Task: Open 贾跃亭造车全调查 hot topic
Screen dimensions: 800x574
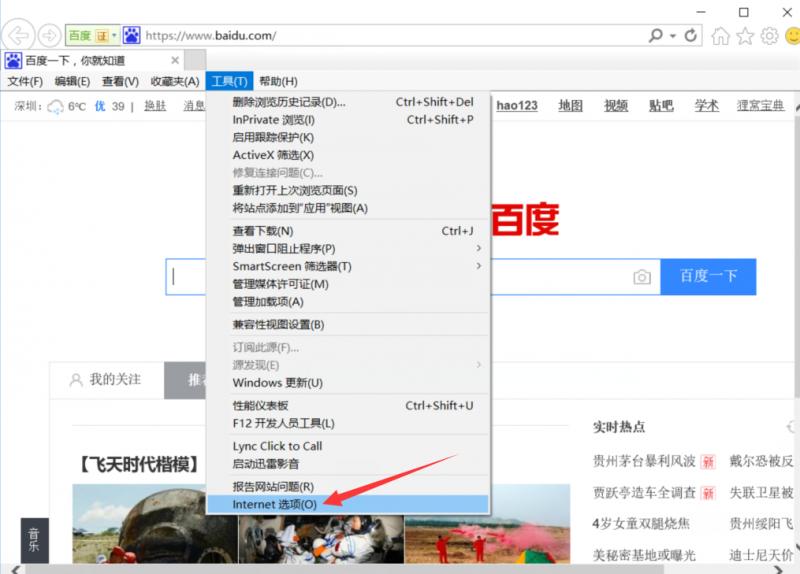Action: [x=644, y=493]
